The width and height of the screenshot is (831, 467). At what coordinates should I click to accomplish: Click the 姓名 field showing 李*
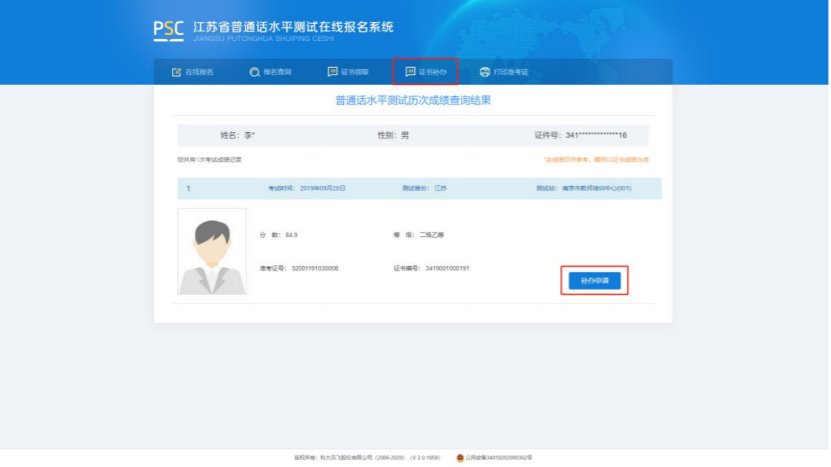(x=237, y=135)
